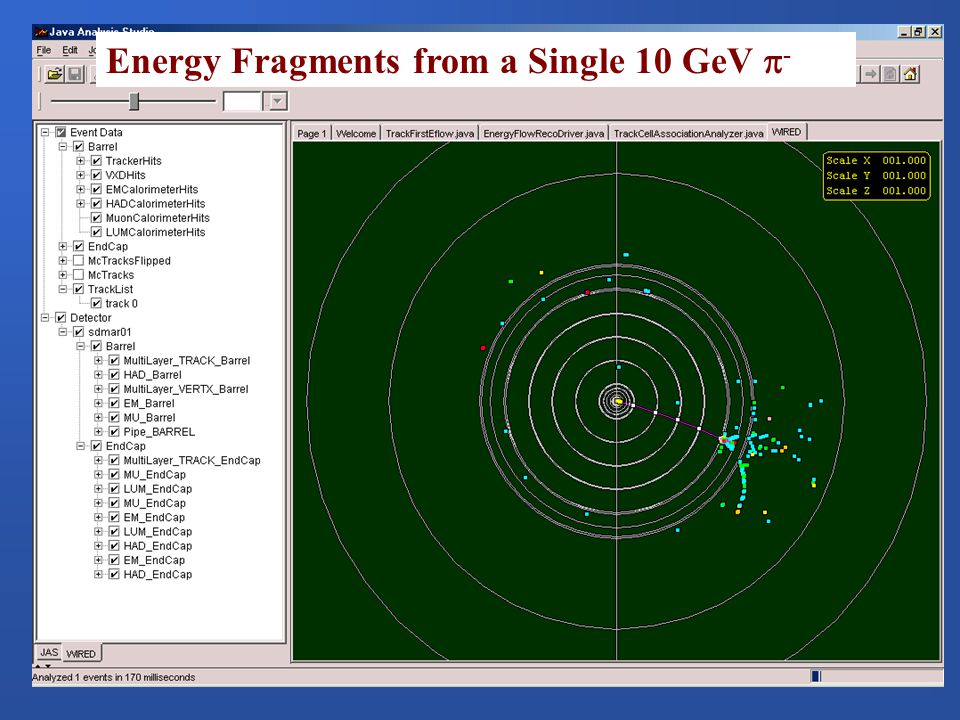This screenshot has height=720, width=960.
Task: Uncheck the Pipe_BARREL checkbox
Action: click(114, 432)
